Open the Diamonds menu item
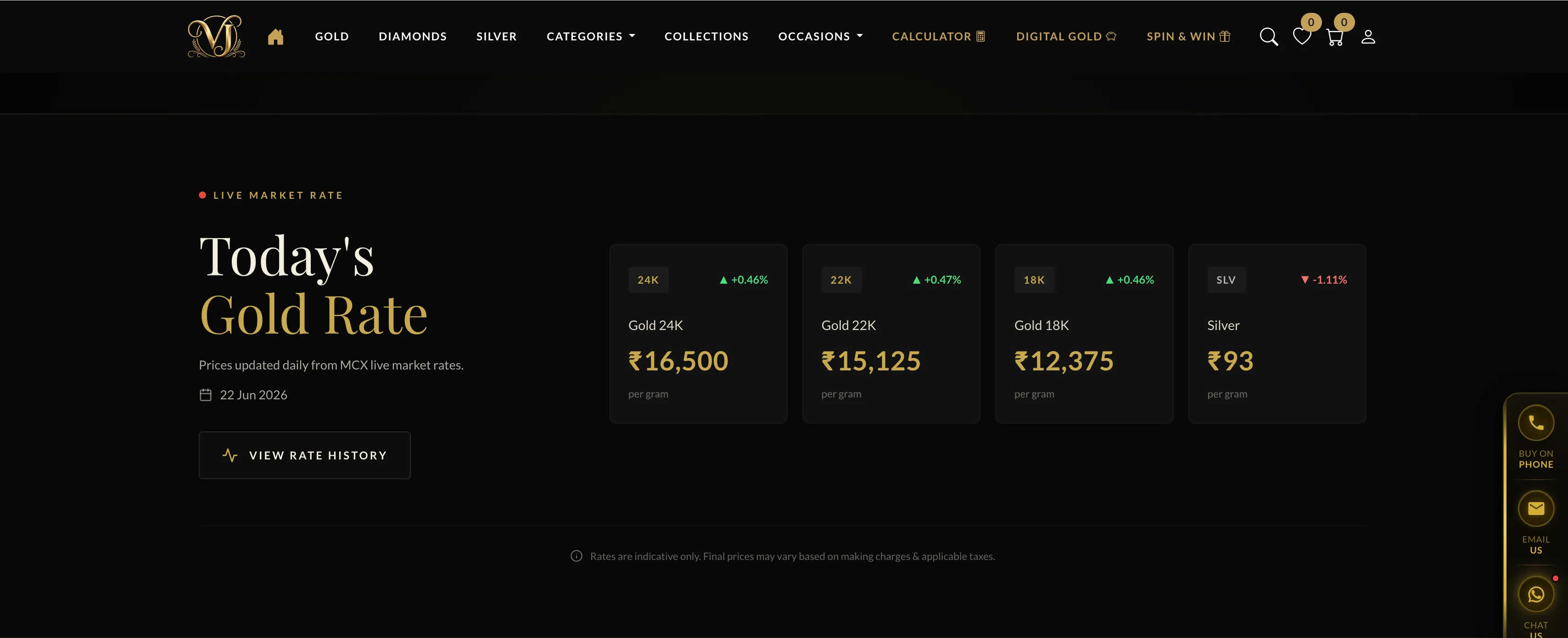This screenshot has width=1568, height=638. coord(413,37)
